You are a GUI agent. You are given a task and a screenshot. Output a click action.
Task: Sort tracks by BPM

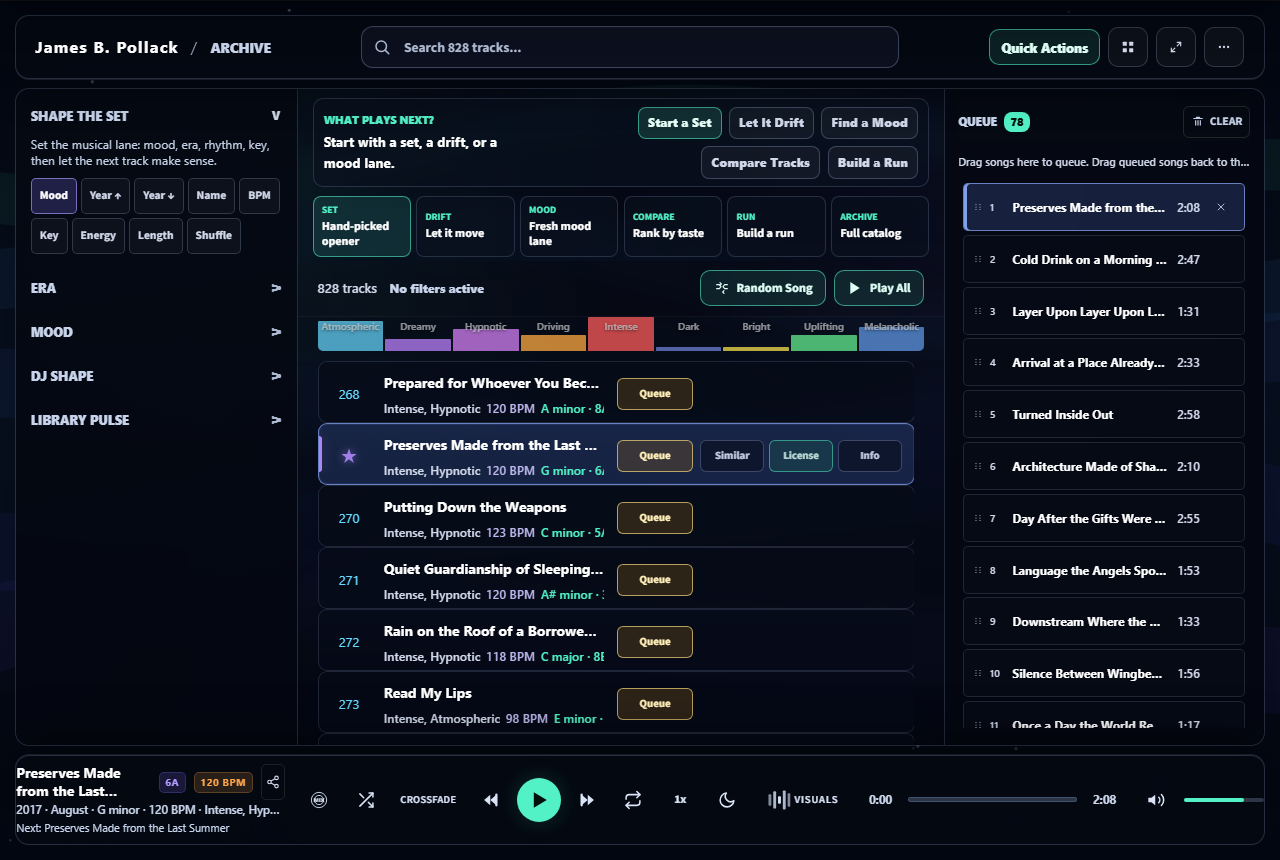point(259,196)
